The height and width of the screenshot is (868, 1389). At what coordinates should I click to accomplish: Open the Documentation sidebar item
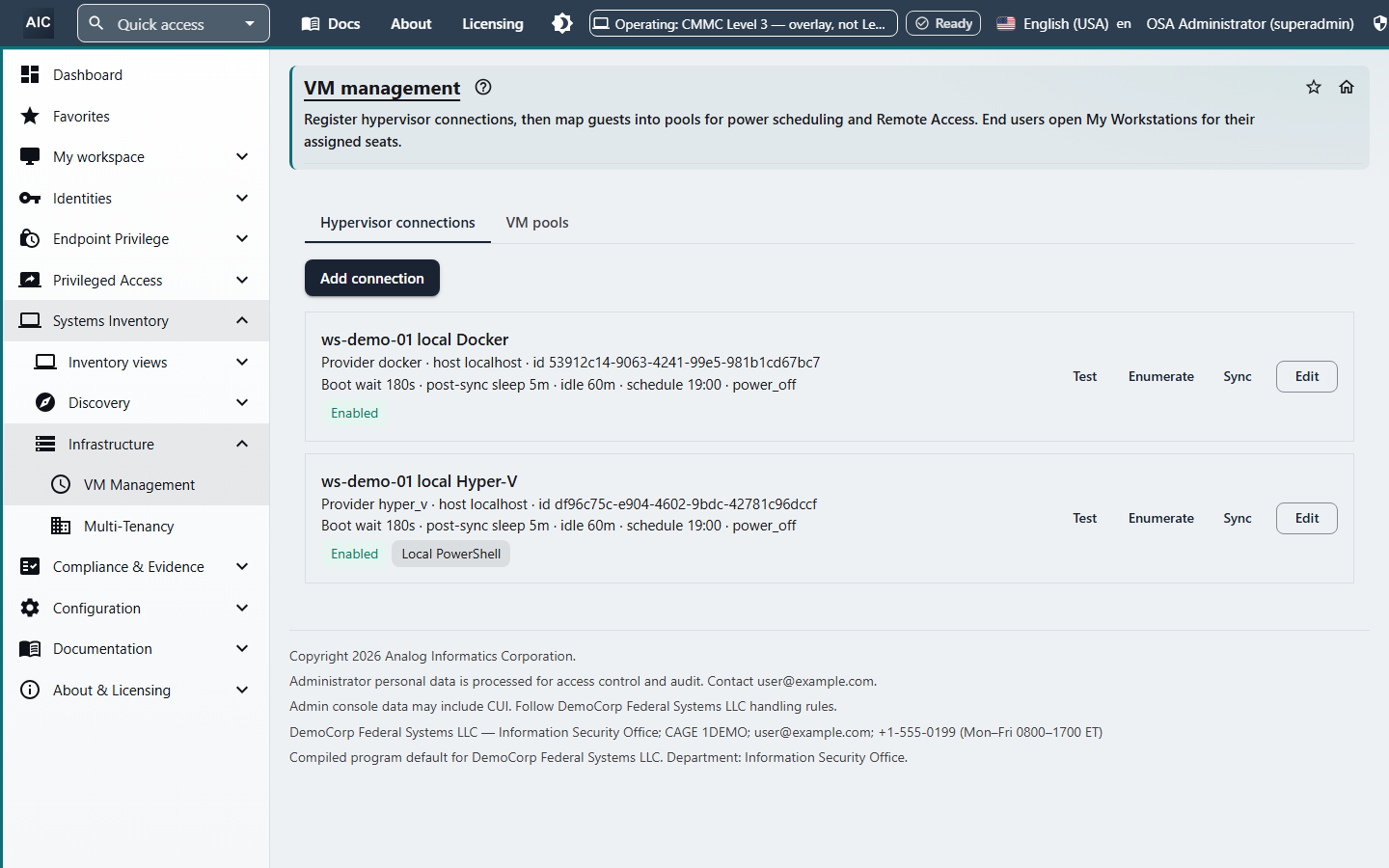pos(136,648)
